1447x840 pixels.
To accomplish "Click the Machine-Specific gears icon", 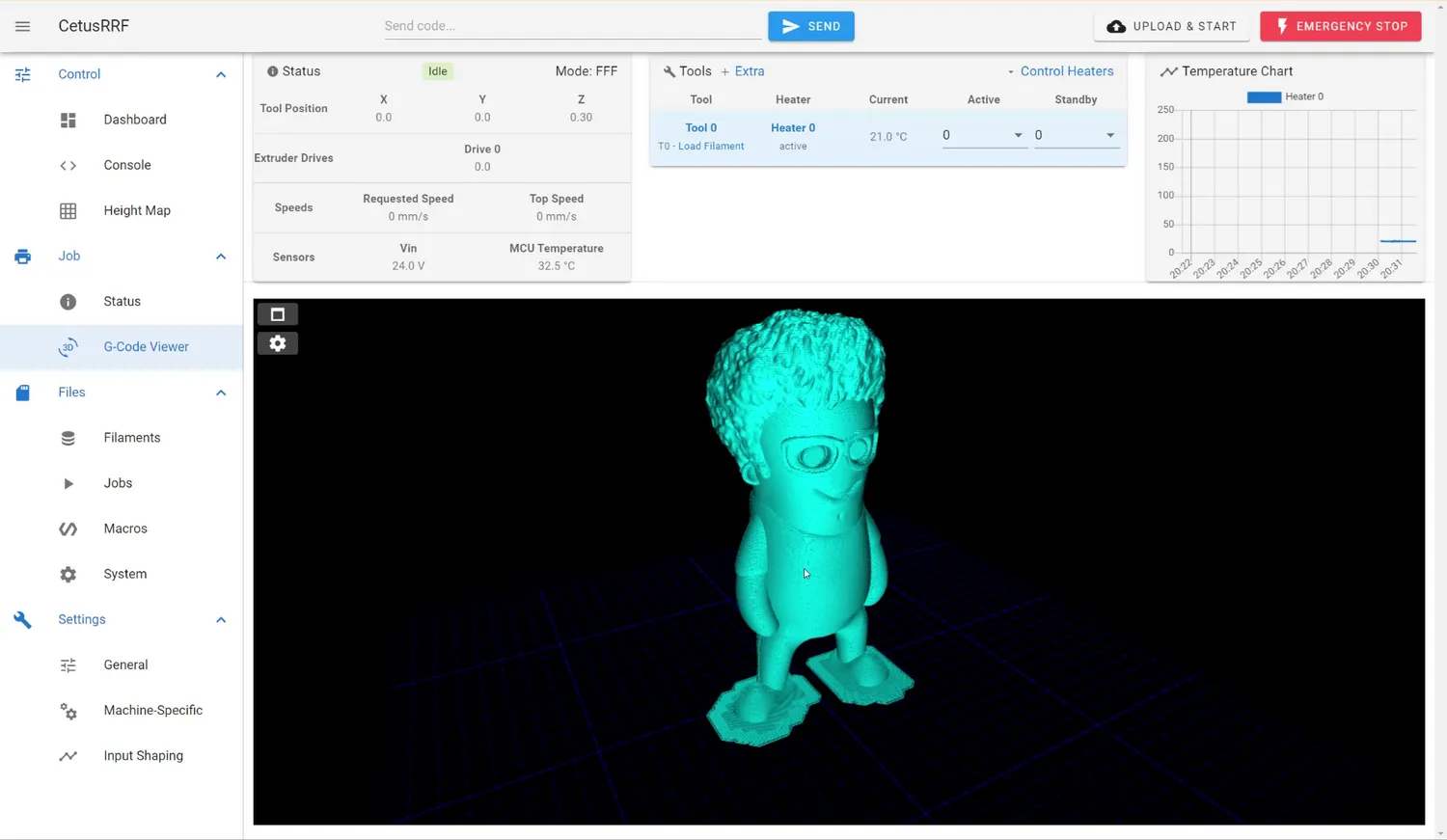I will click(x=68, y=711).
